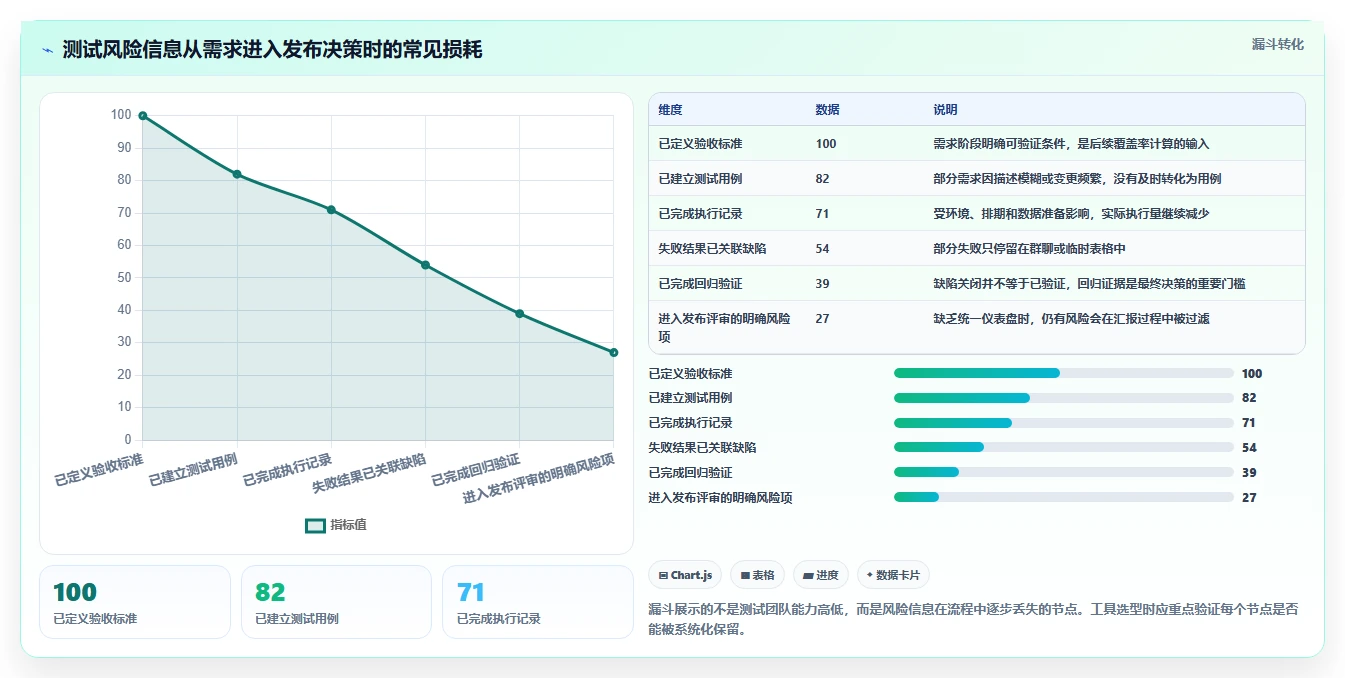The image size is (1345, 678).
Task: Click the table value 54 in the 数据 column
Action: pos(822,249)
